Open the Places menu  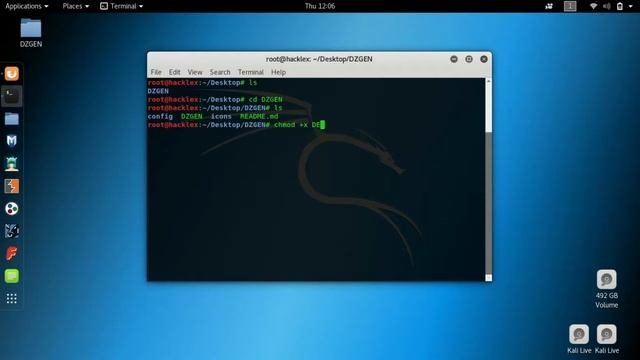tap(76, 6)
